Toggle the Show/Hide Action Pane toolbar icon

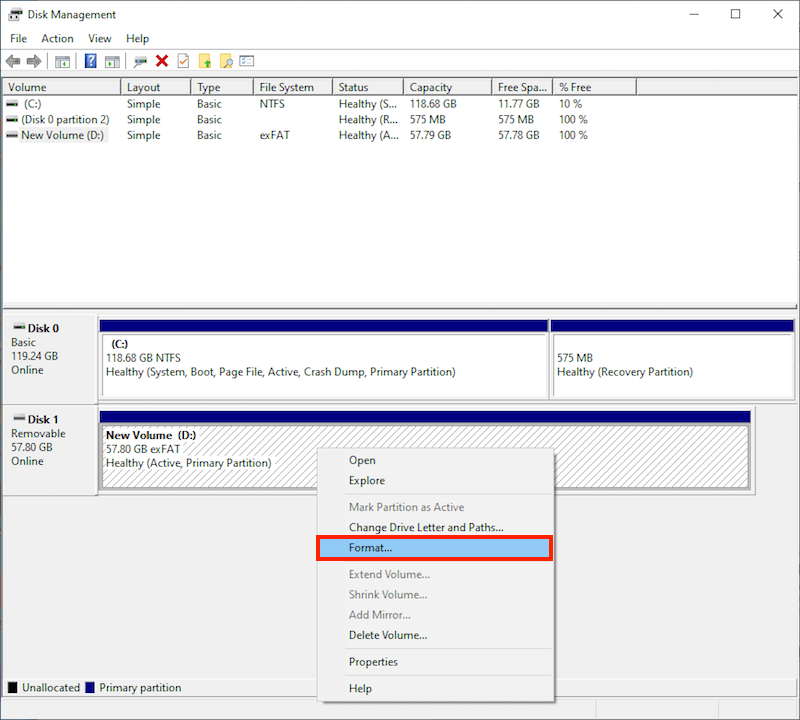pos(114,60)
